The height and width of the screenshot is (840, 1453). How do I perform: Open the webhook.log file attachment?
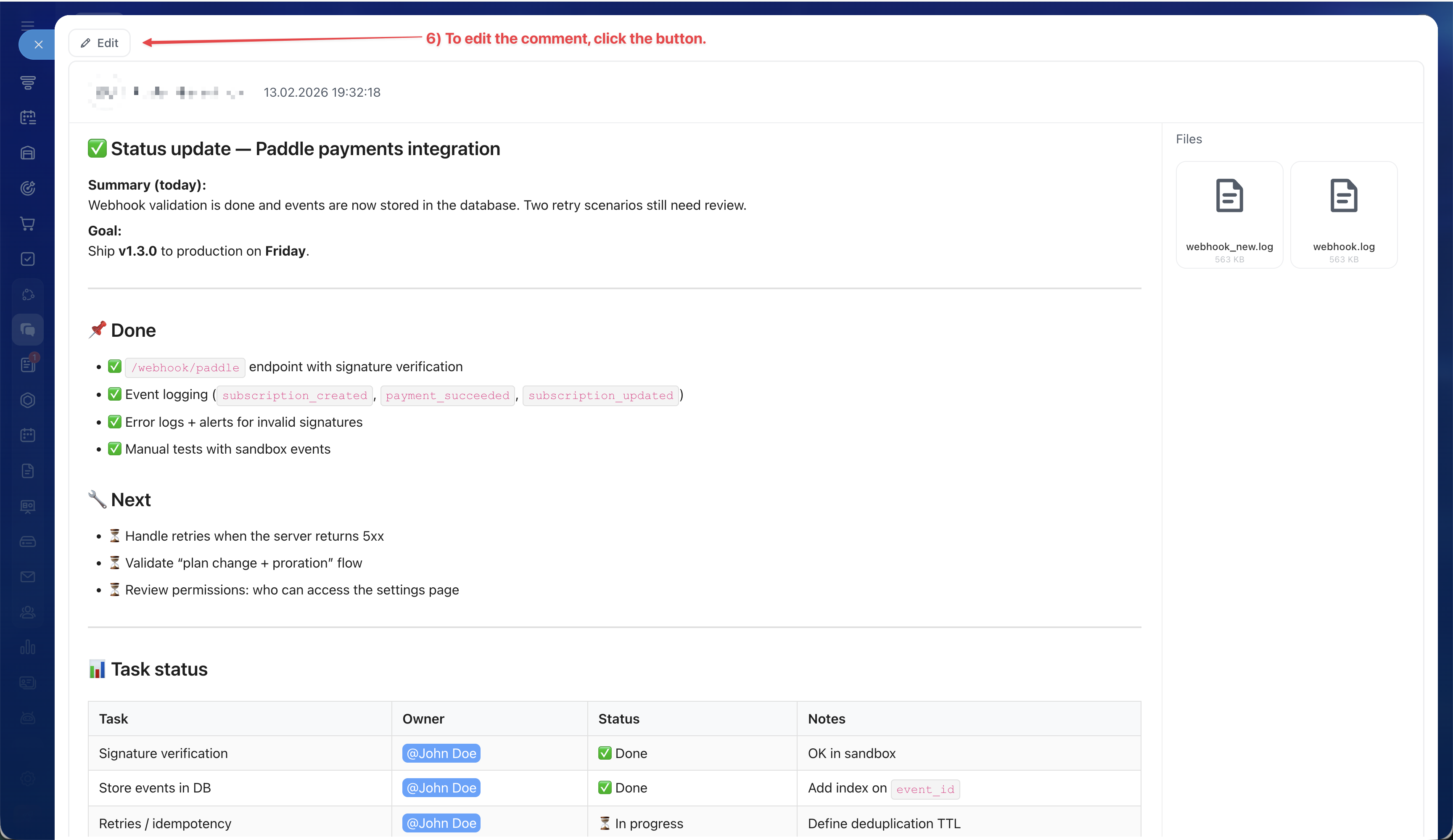1343,214
